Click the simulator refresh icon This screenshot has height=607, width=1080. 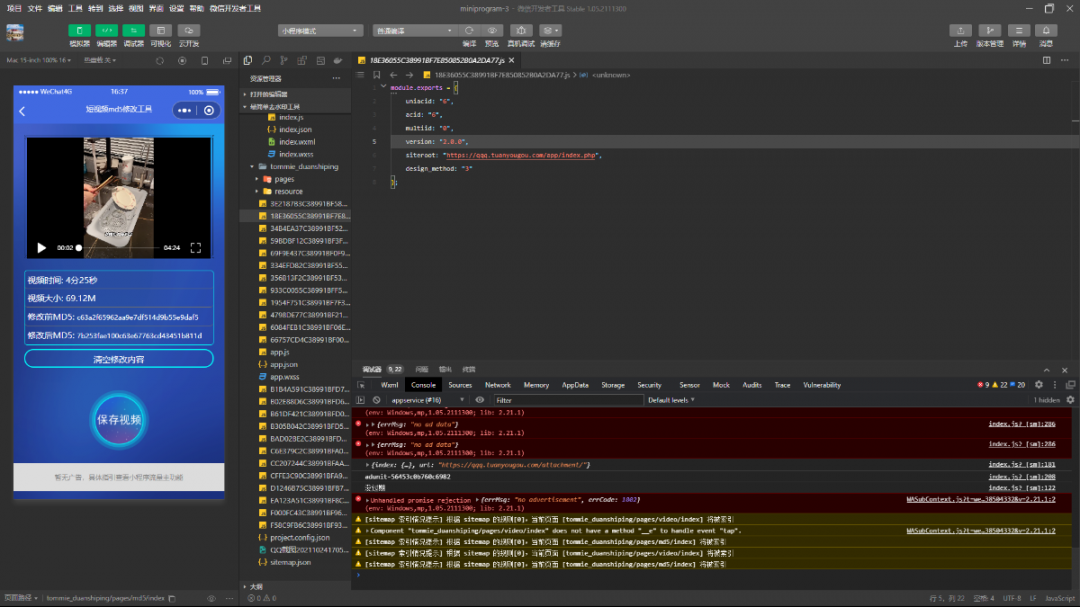pos(160,61)
